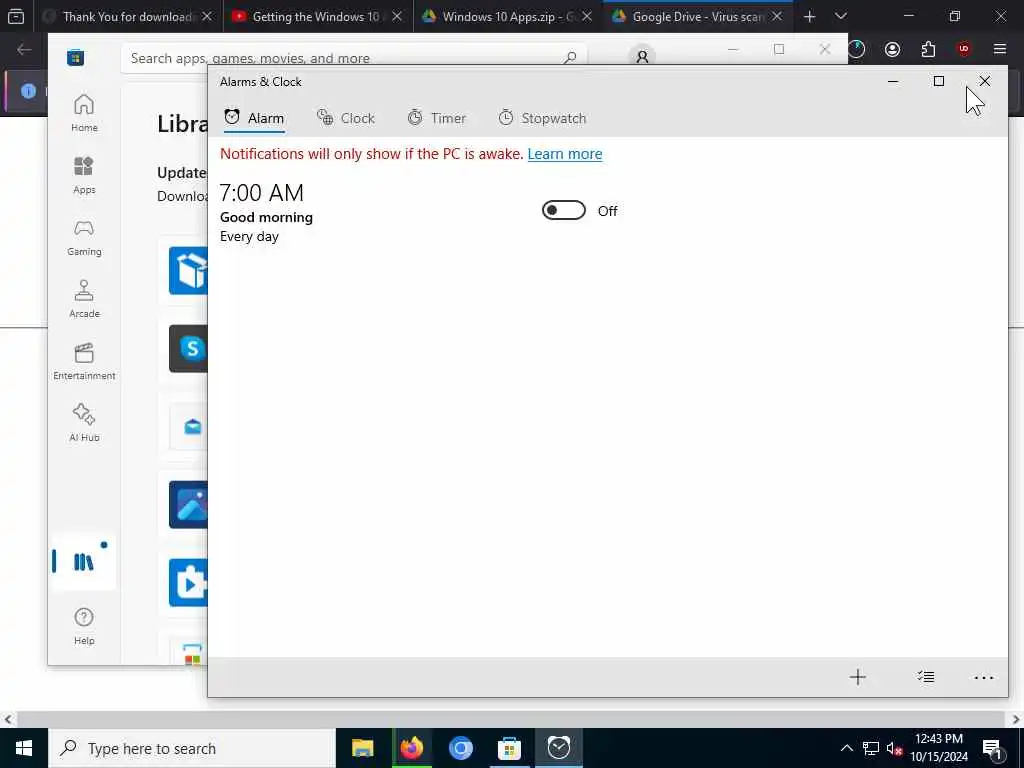Switch to the Alarm tab
1024x768 pixels.
(254, 118)
